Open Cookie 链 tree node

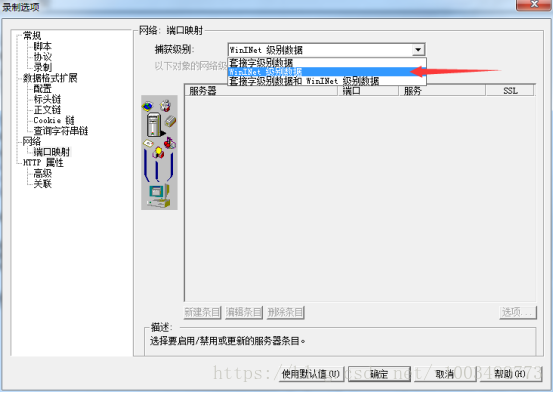54,120
